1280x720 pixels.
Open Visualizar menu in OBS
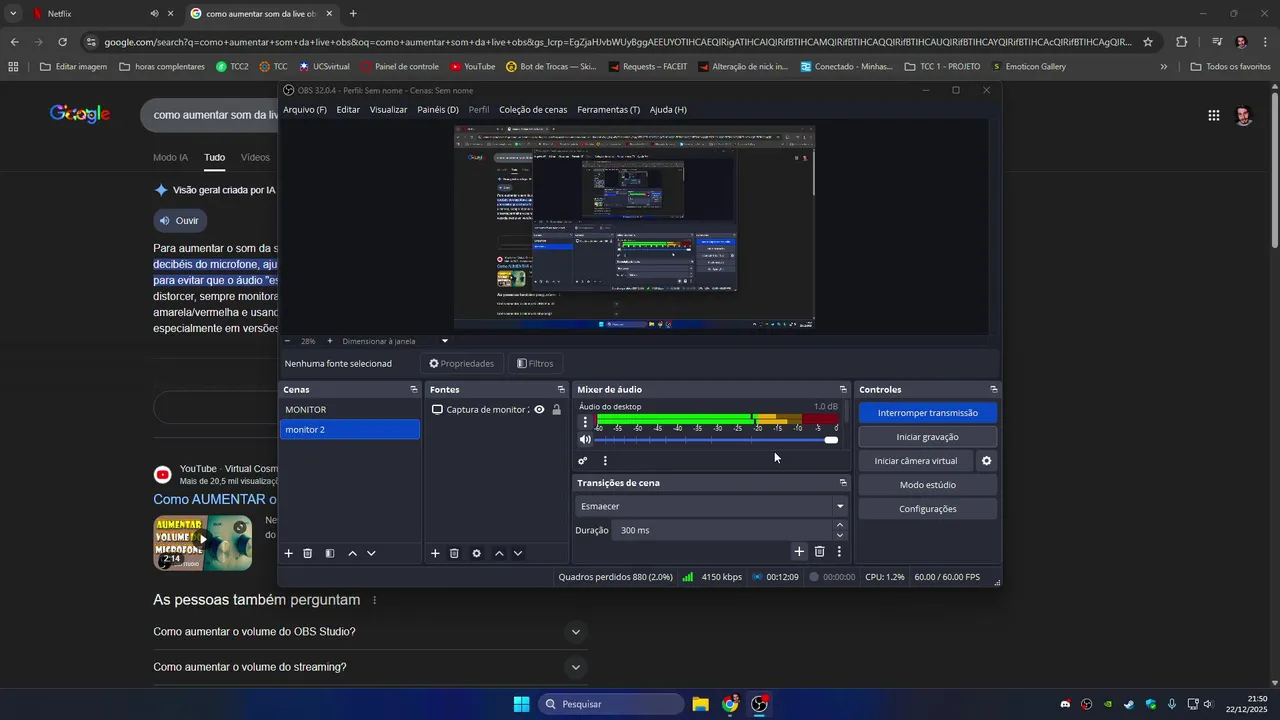click(x=388, y=110)
